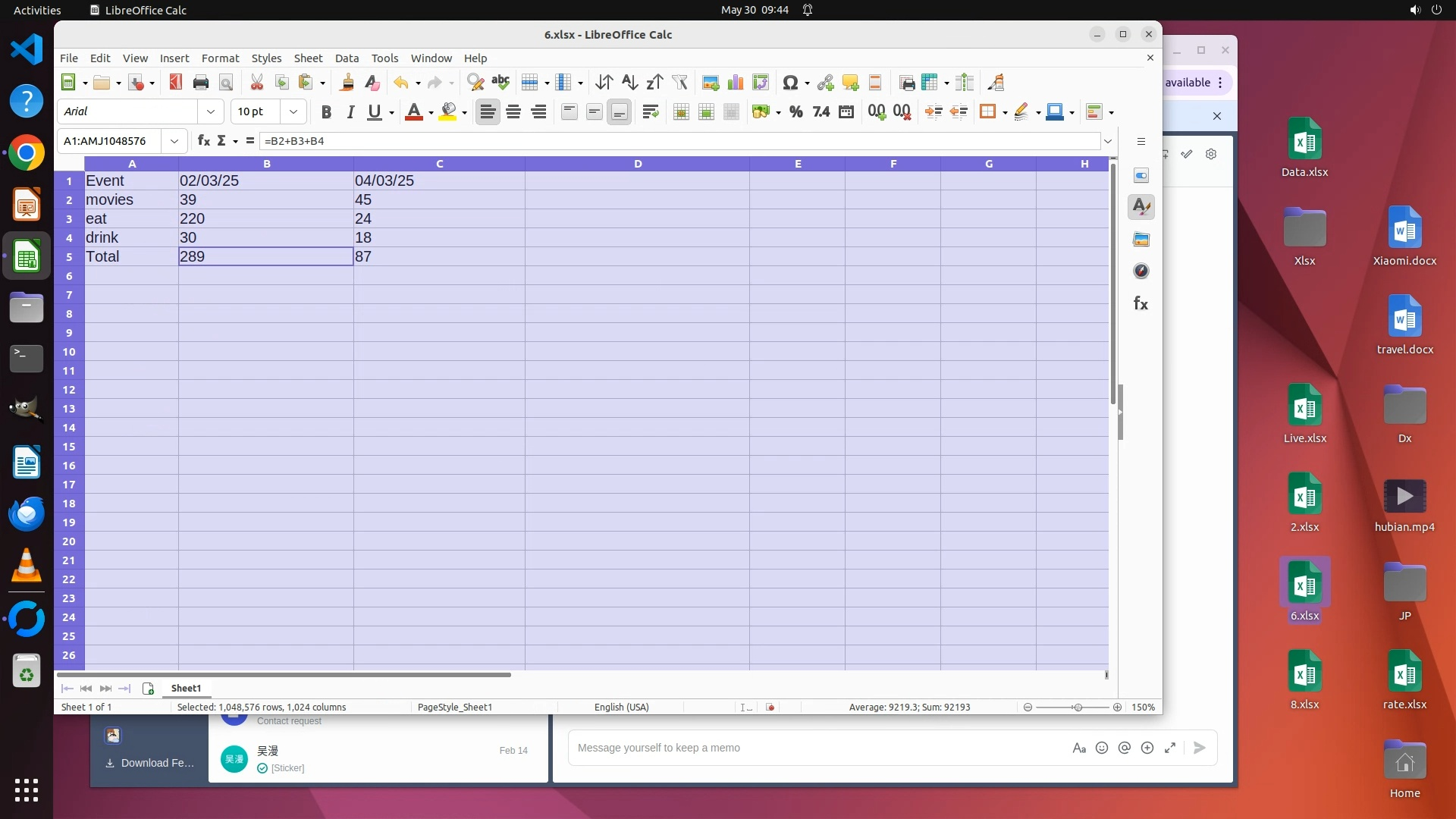Toggle Wrap Text option
The width and height of the screenshot is (1456, 819).
click(x=650, y=112)
